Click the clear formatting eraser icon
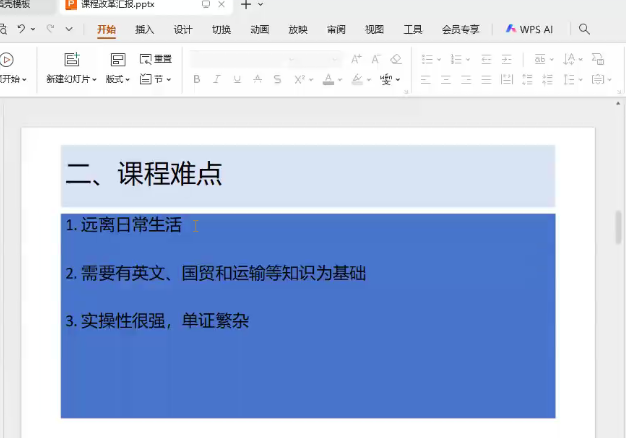626x438 pixels. tap(396, 60)
